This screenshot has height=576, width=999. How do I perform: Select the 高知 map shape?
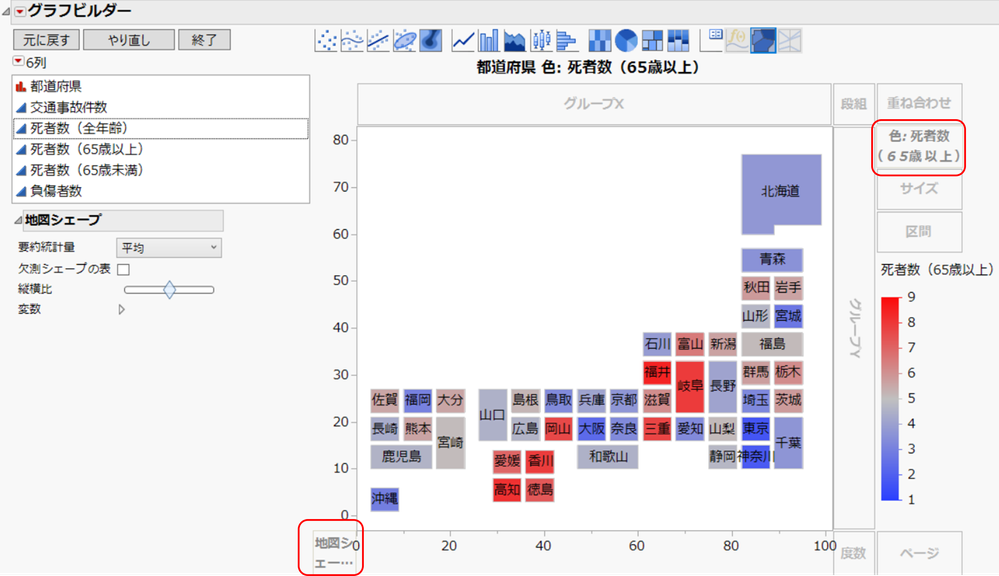[507, 490]
